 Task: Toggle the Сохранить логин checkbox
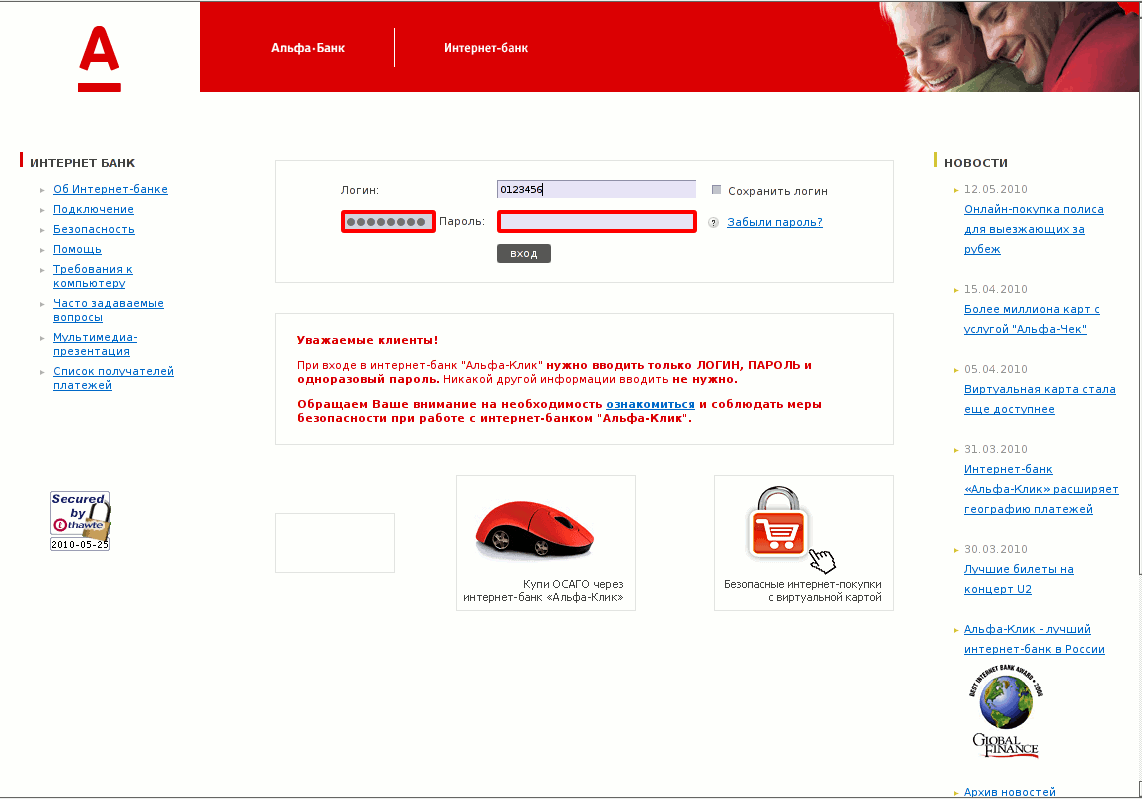tap(716, 189)
